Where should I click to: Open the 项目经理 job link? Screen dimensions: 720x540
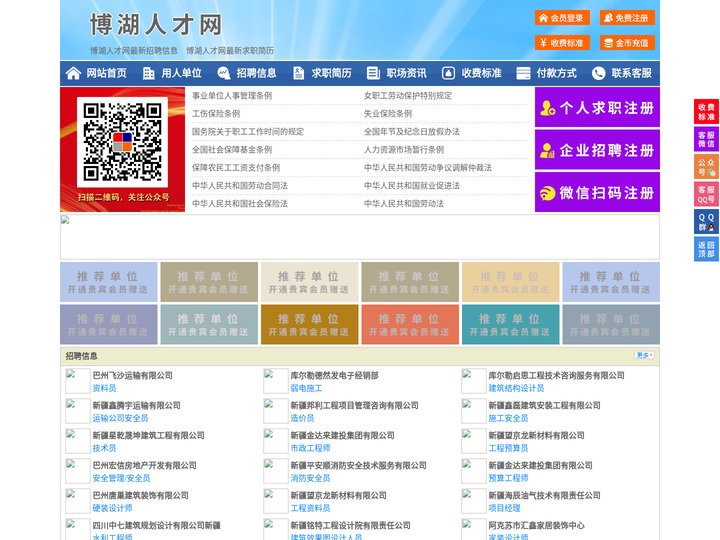tap(504, 508)
